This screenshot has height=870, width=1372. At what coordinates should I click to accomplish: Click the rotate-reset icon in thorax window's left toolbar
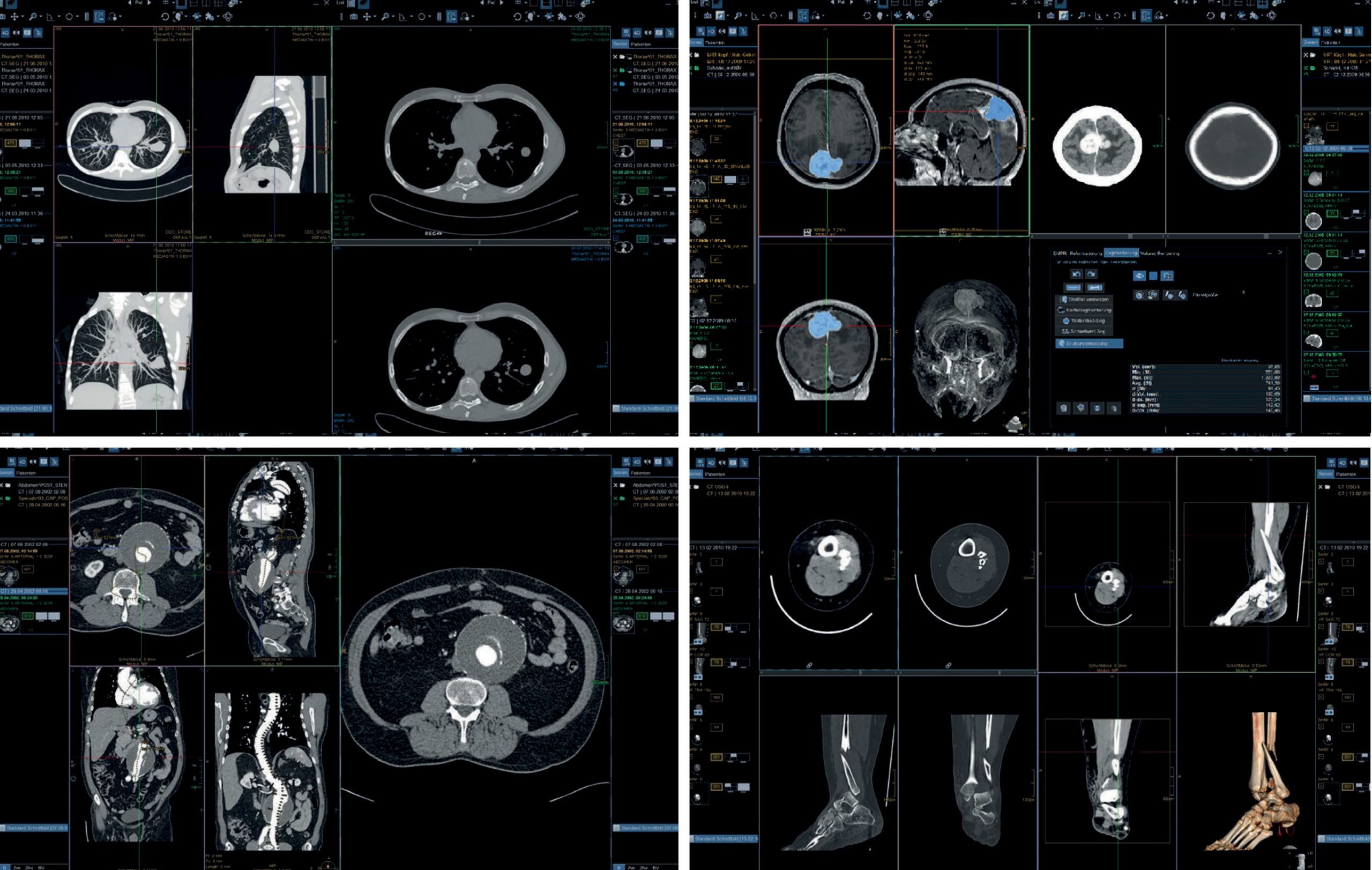(x=165, y=17)
